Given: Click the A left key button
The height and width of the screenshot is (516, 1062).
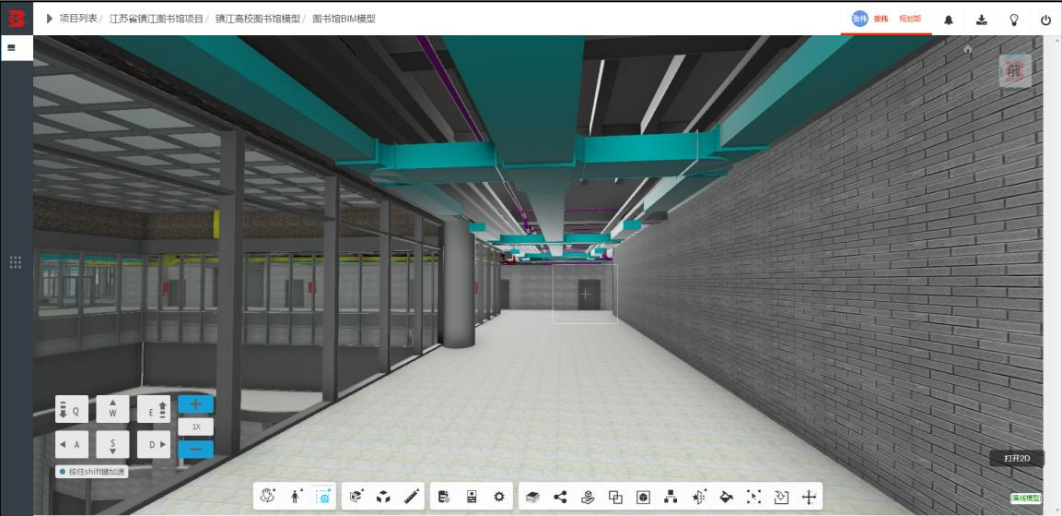Looking at the screenshot, I should (x=72, y=444).
